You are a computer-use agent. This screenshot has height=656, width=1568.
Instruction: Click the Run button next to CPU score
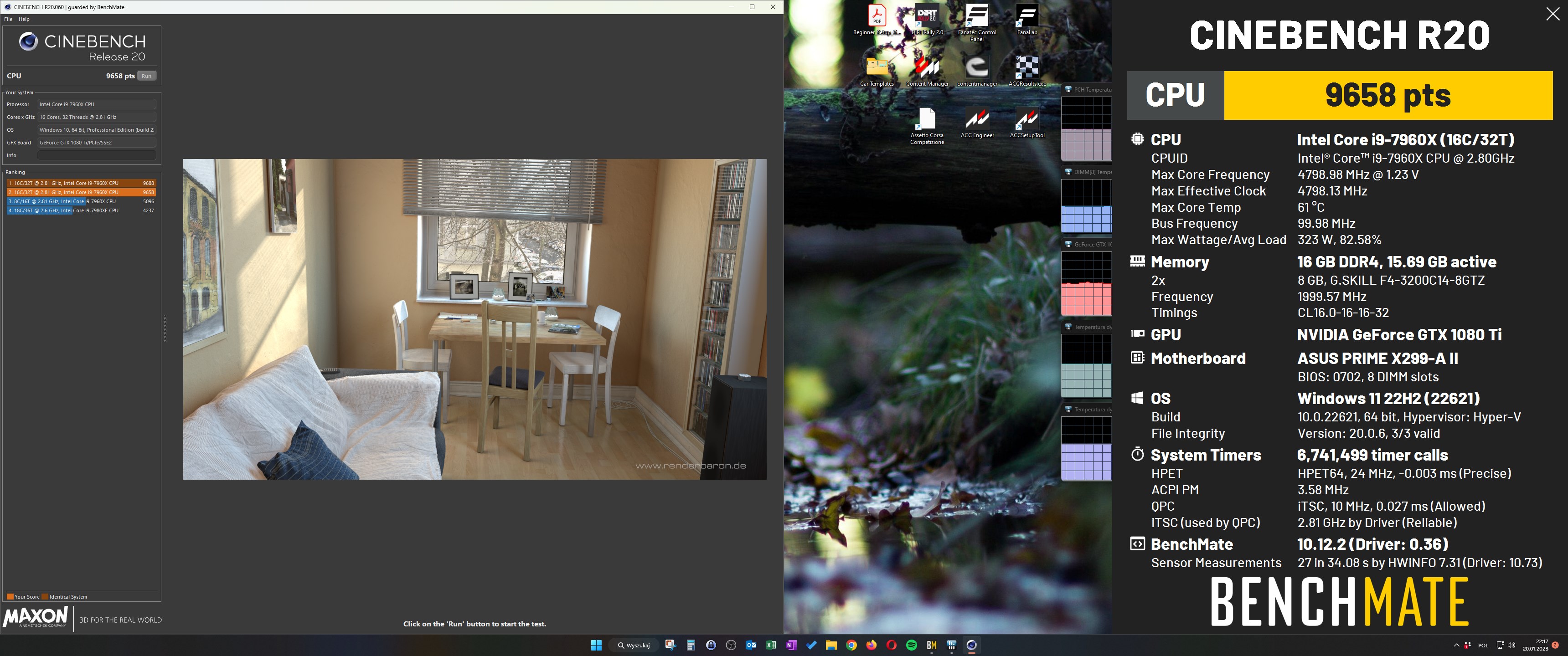coord(146,76)
